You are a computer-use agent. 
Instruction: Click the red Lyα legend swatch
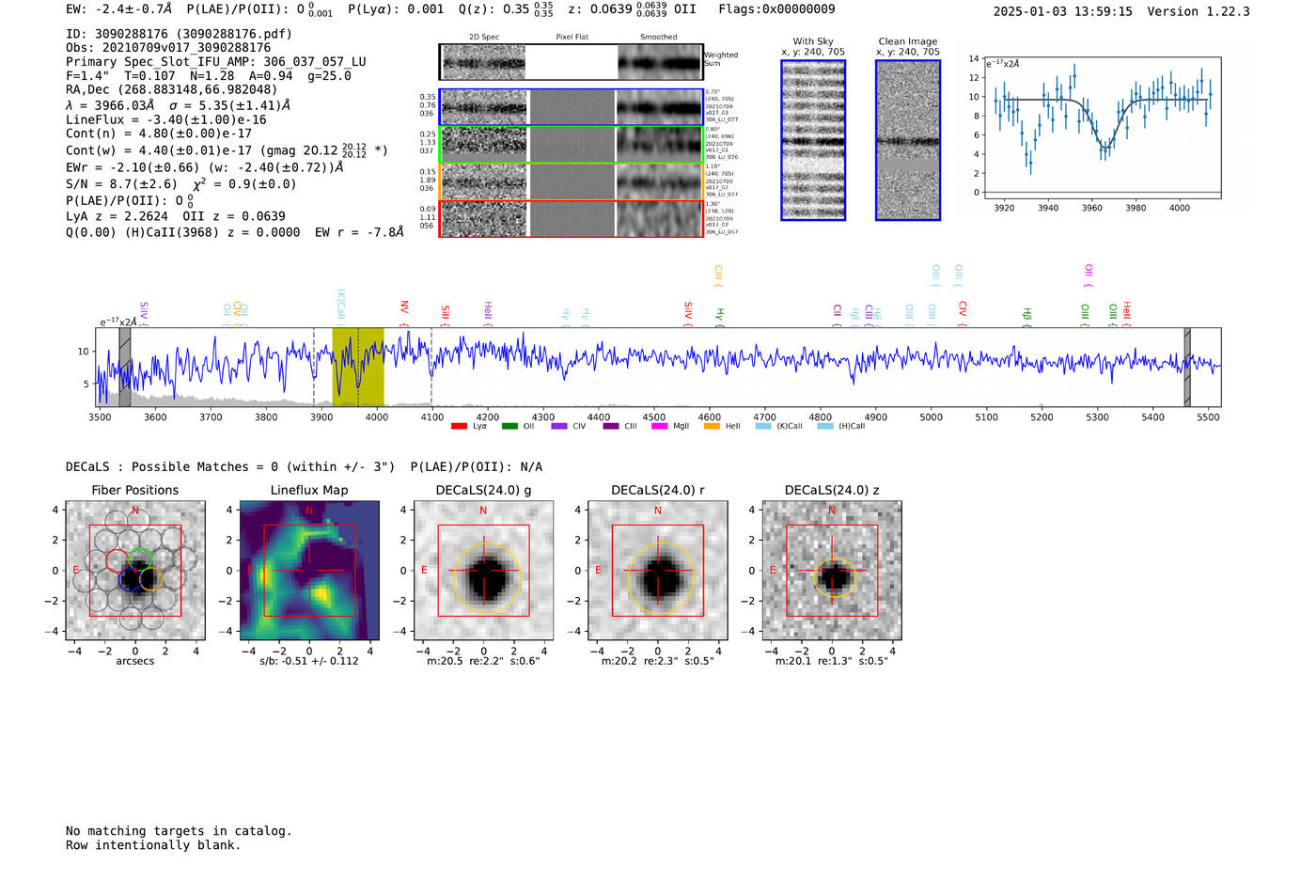[459, 426]
